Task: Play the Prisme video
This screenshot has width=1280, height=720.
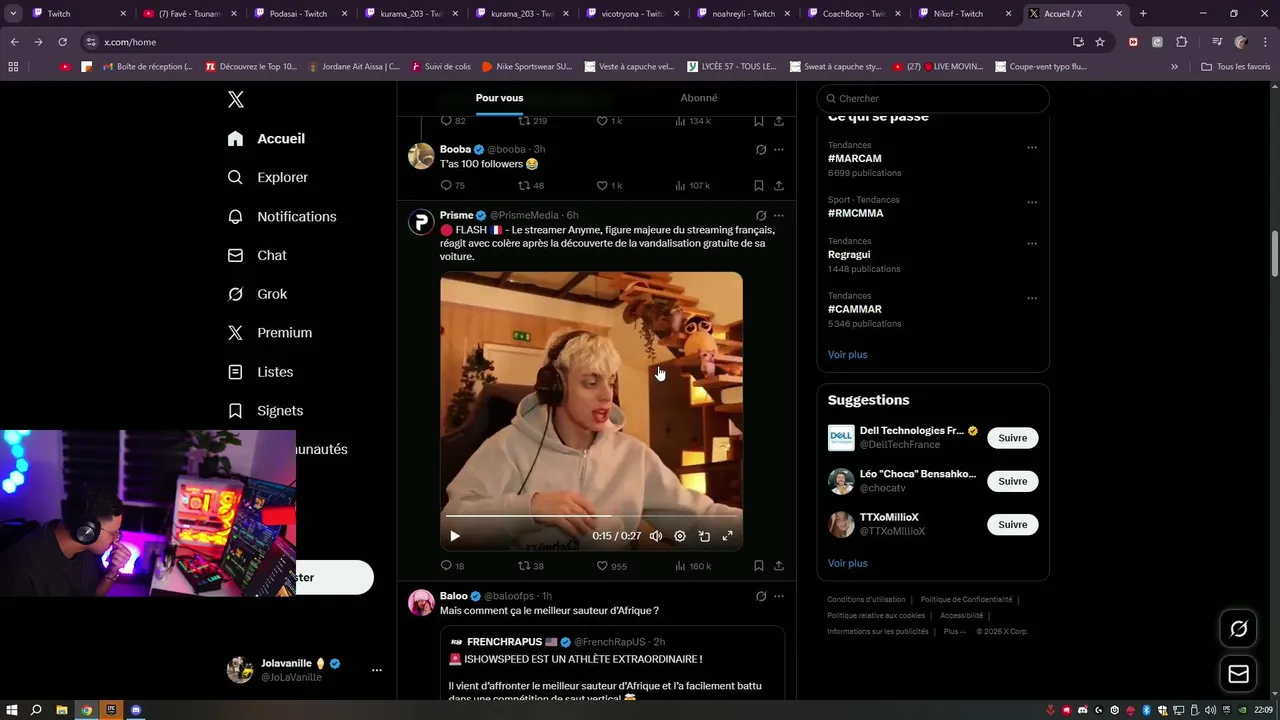Action: (455, 536)
